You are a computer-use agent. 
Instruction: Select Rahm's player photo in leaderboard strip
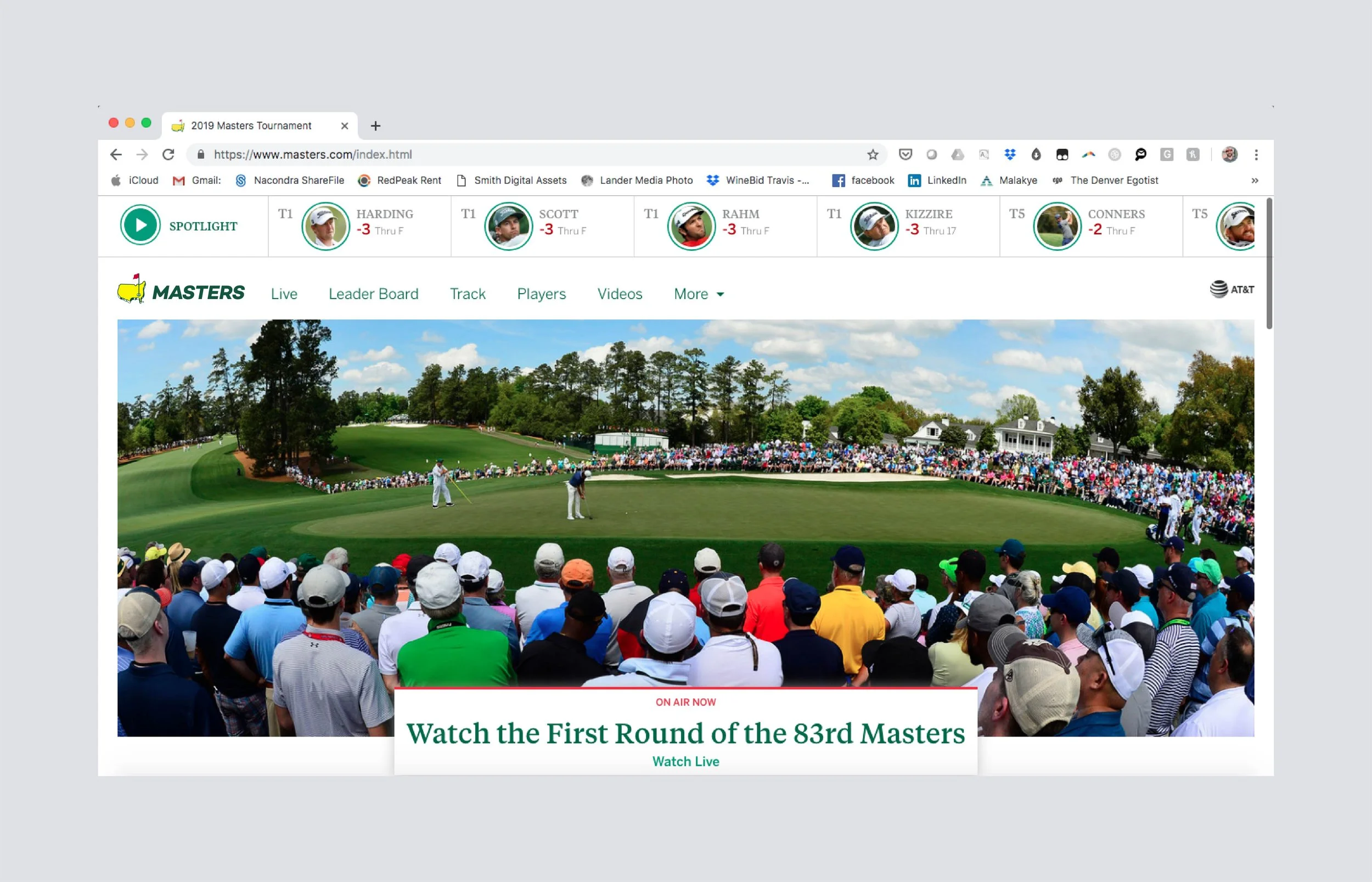point(691,226)
